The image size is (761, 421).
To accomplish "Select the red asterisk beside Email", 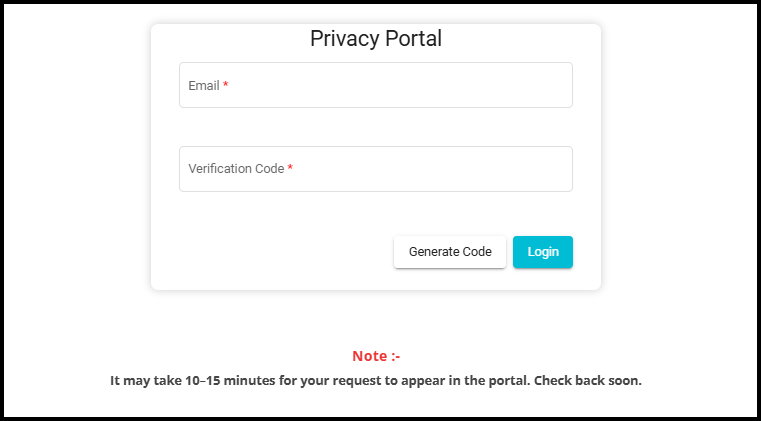I will click(226, 86).
